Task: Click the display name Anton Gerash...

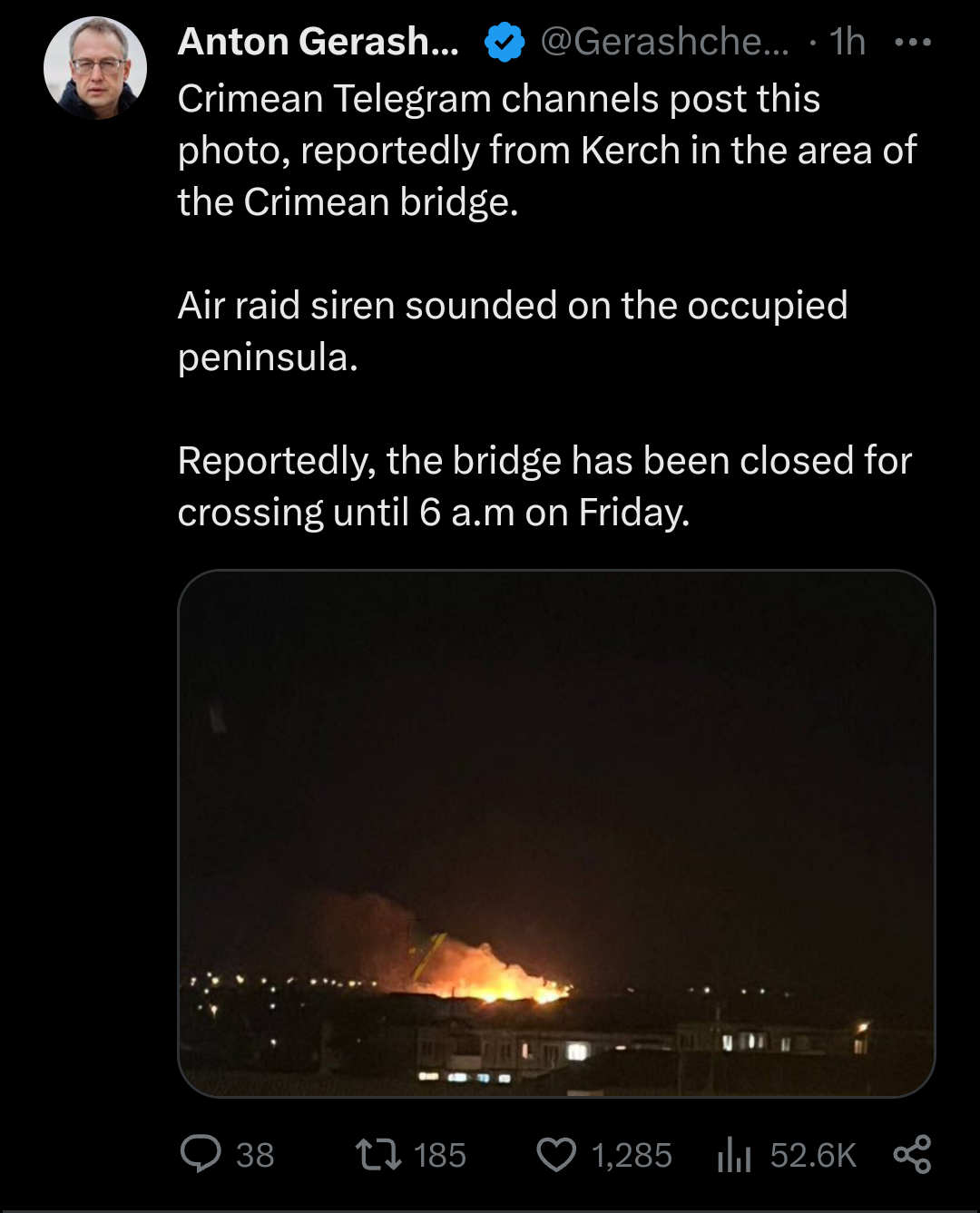Action: click(318, 42)
